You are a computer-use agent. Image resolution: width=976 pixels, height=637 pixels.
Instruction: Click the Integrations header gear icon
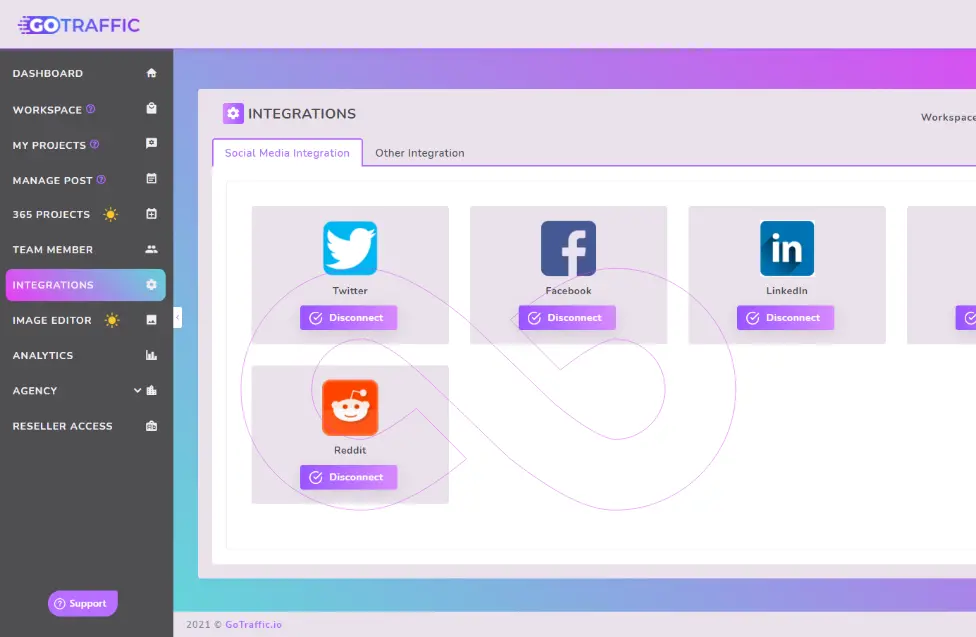(x=233, y=113)
